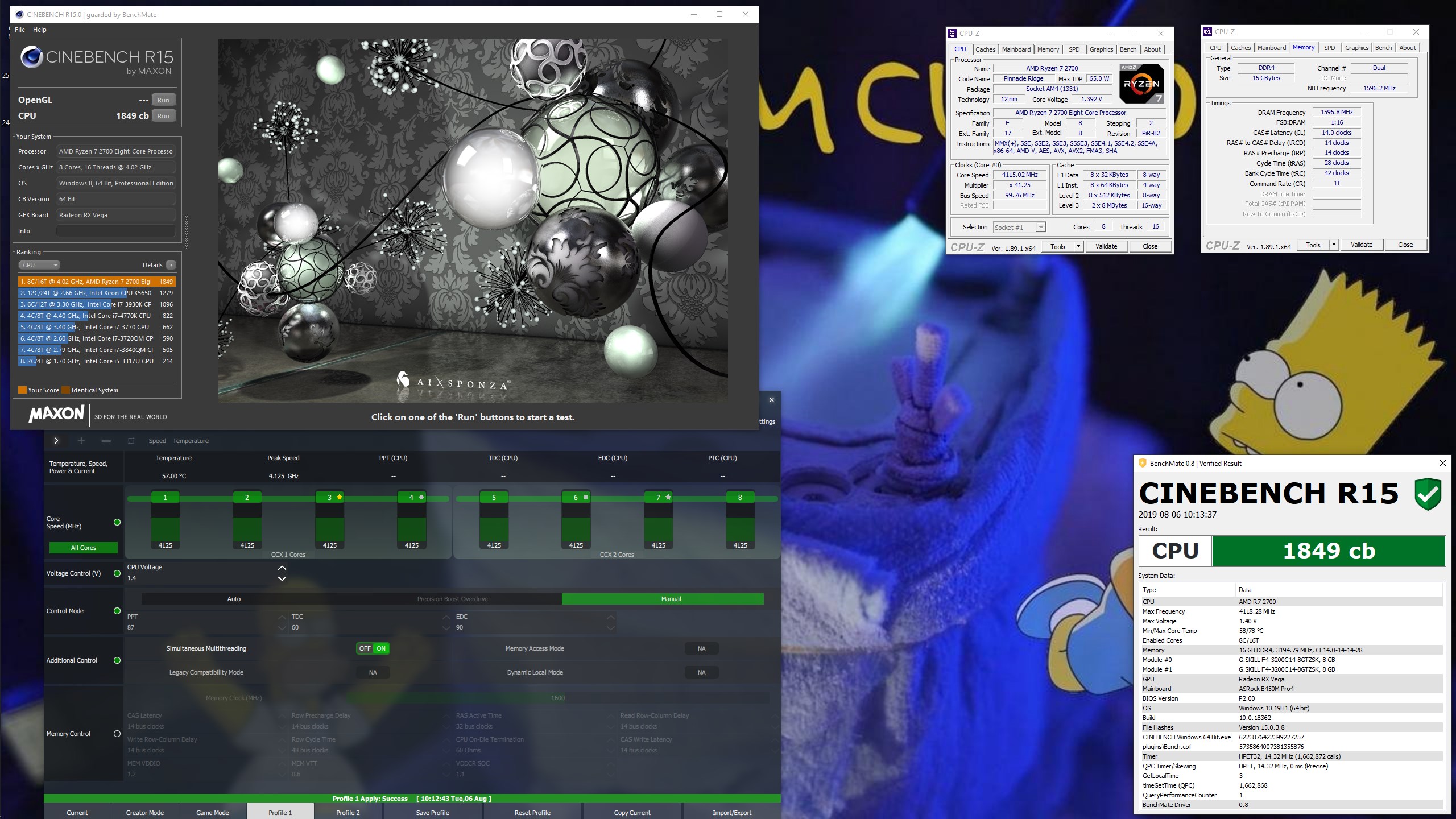
Task: Click the green BenchMate verified shield icon
Action: [1428, 494]
